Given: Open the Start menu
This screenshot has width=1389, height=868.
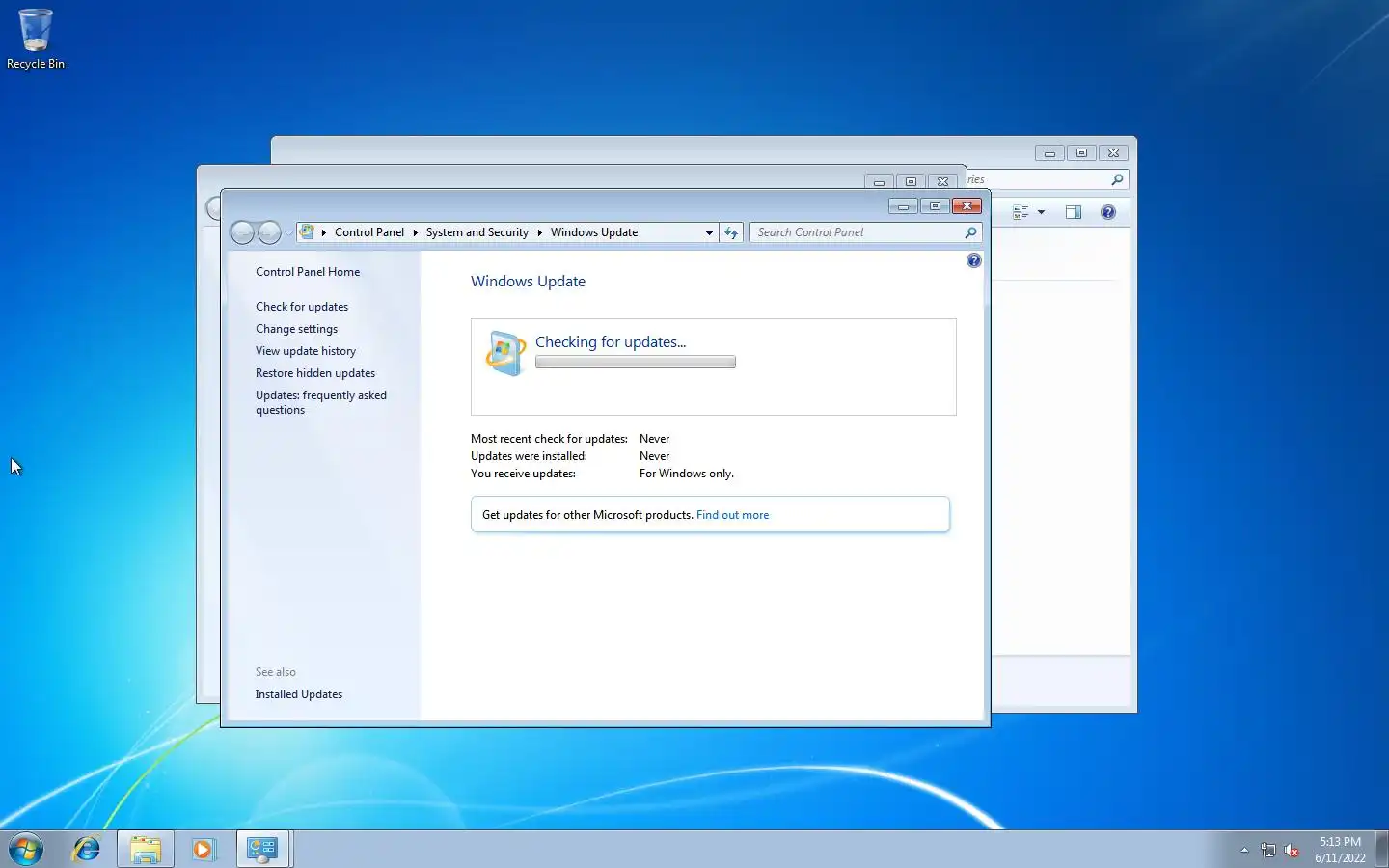Looking at the screenshot, I should pyautogui.click(x=26, y=849).
